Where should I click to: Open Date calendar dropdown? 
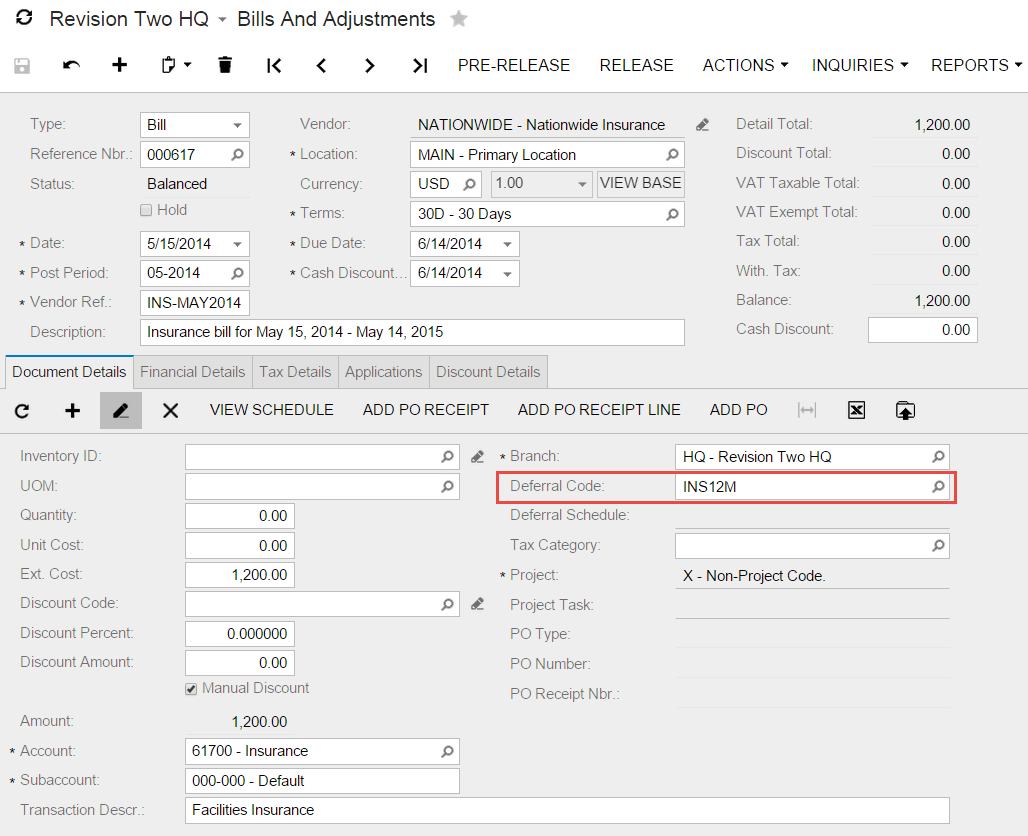click(237, 244)
